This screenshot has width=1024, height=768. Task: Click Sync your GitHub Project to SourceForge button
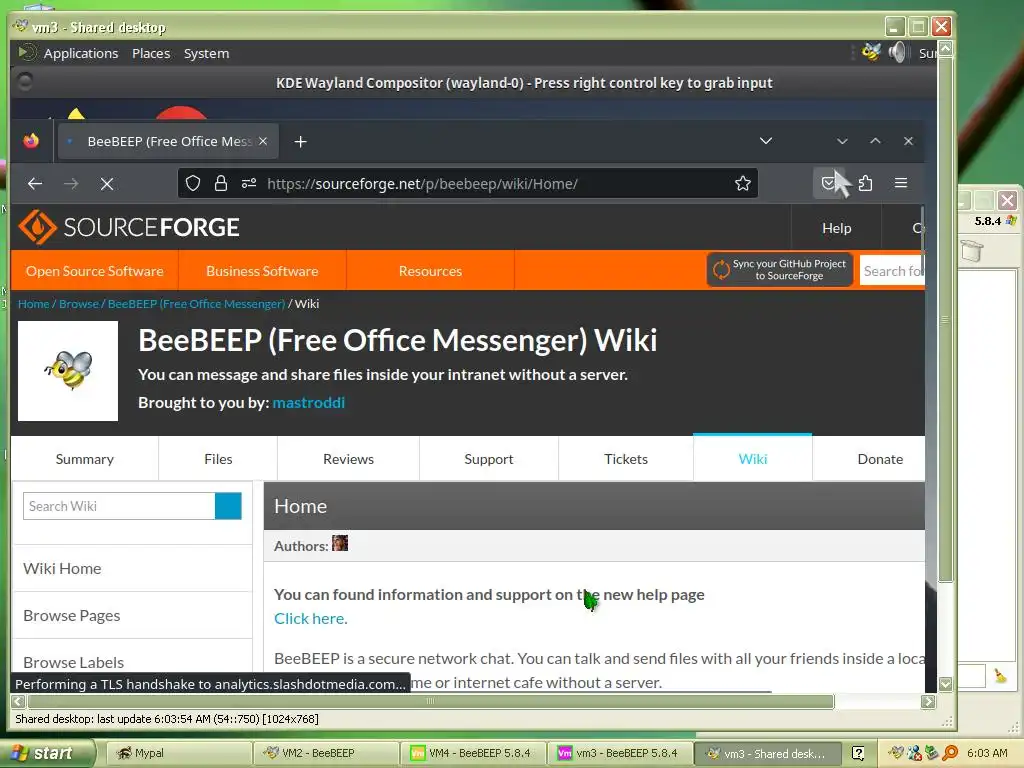pos(780,270)
